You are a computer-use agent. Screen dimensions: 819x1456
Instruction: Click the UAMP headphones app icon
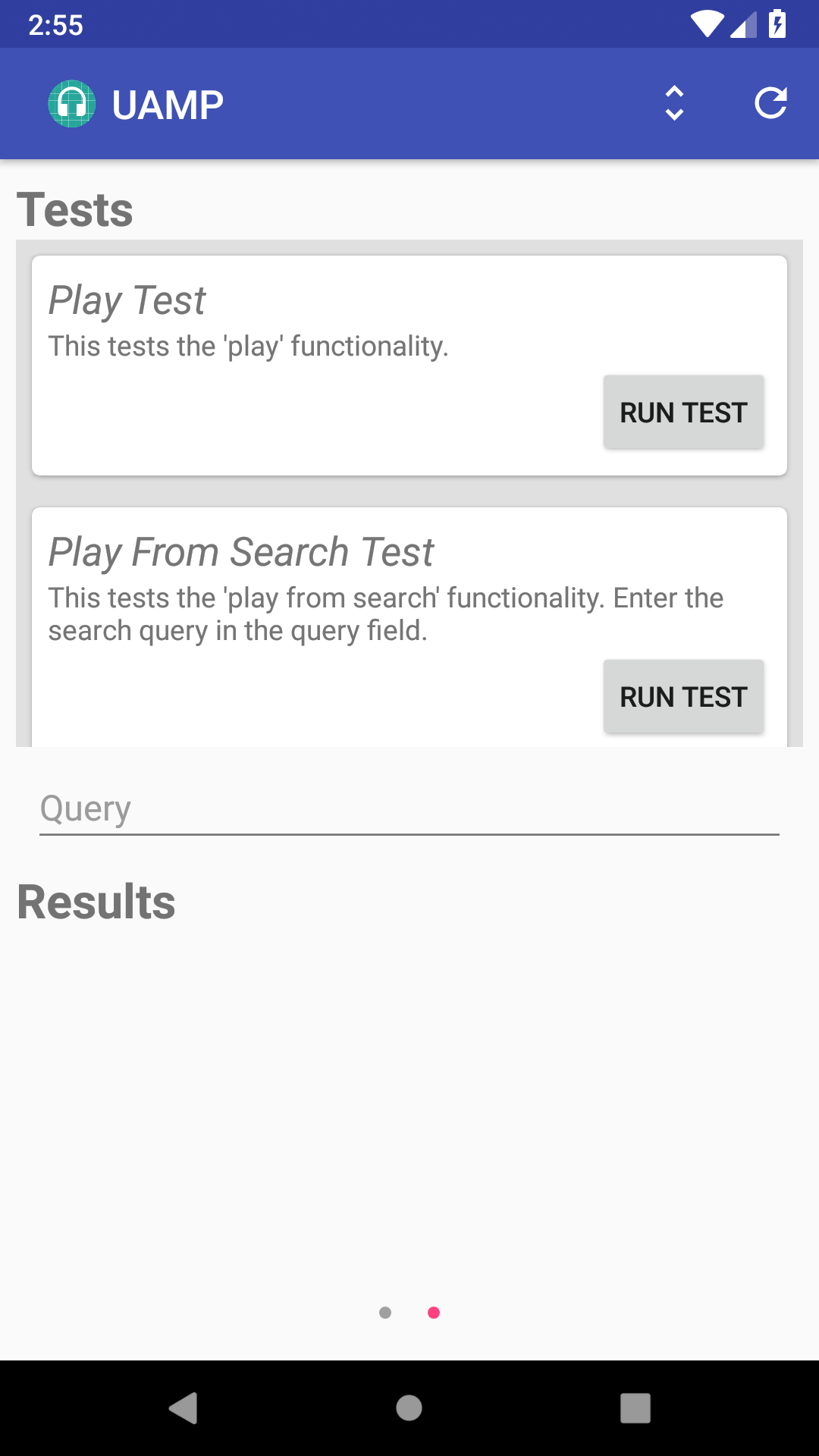click(72, 103)
